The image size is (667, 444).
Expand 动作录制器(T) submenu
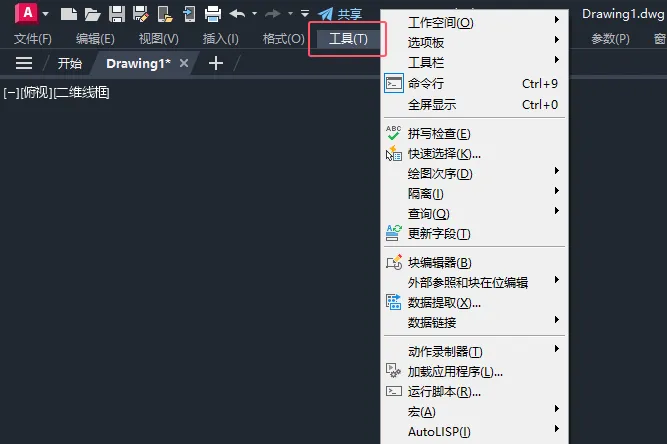tap(474, 352)
